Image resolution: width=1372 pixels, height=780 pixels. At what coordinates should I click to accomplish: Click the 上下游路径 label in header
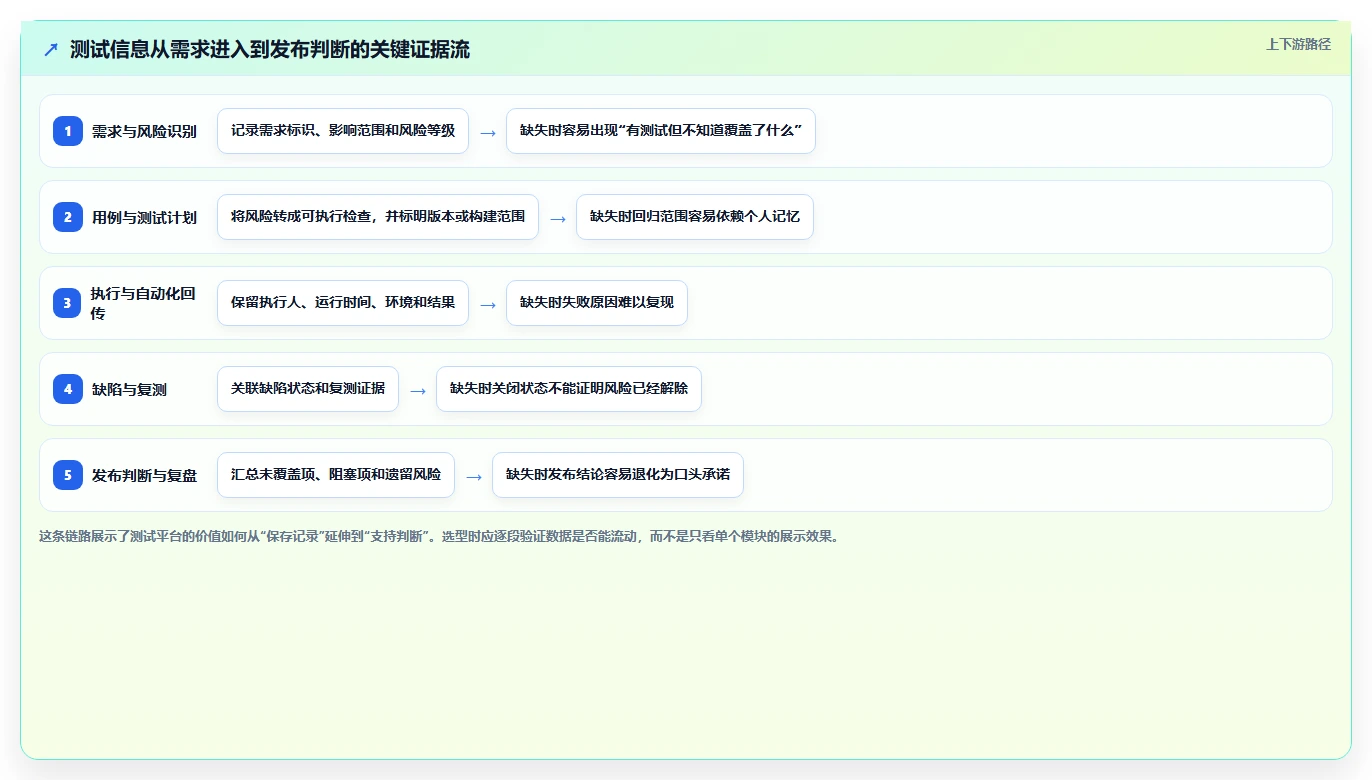point(1298,44)
